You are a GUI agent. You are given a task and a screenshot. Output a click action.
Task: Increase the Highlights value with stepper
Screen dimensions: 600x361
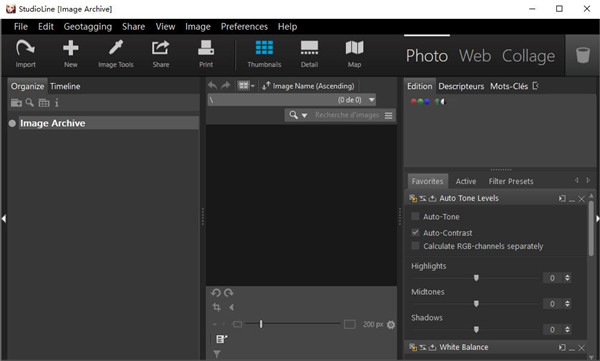tap(567, 276)
